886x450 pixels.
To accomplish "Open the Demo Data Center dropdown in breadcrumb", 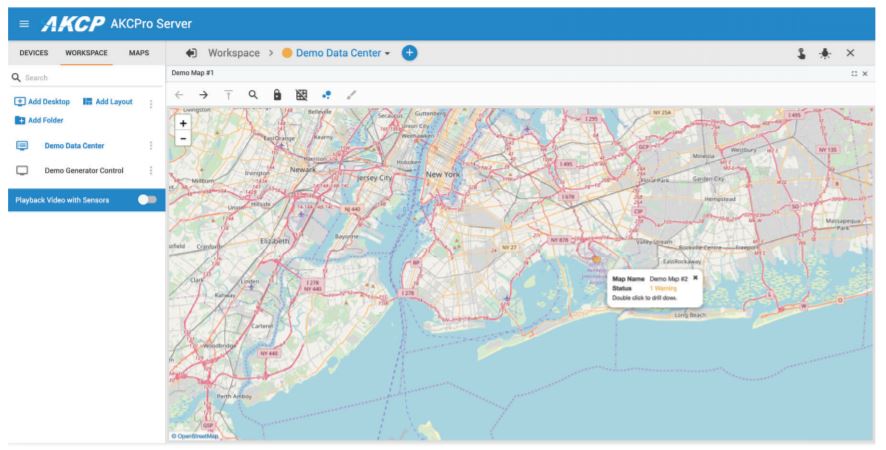I will pyautogui.click(x=387, y=53).
